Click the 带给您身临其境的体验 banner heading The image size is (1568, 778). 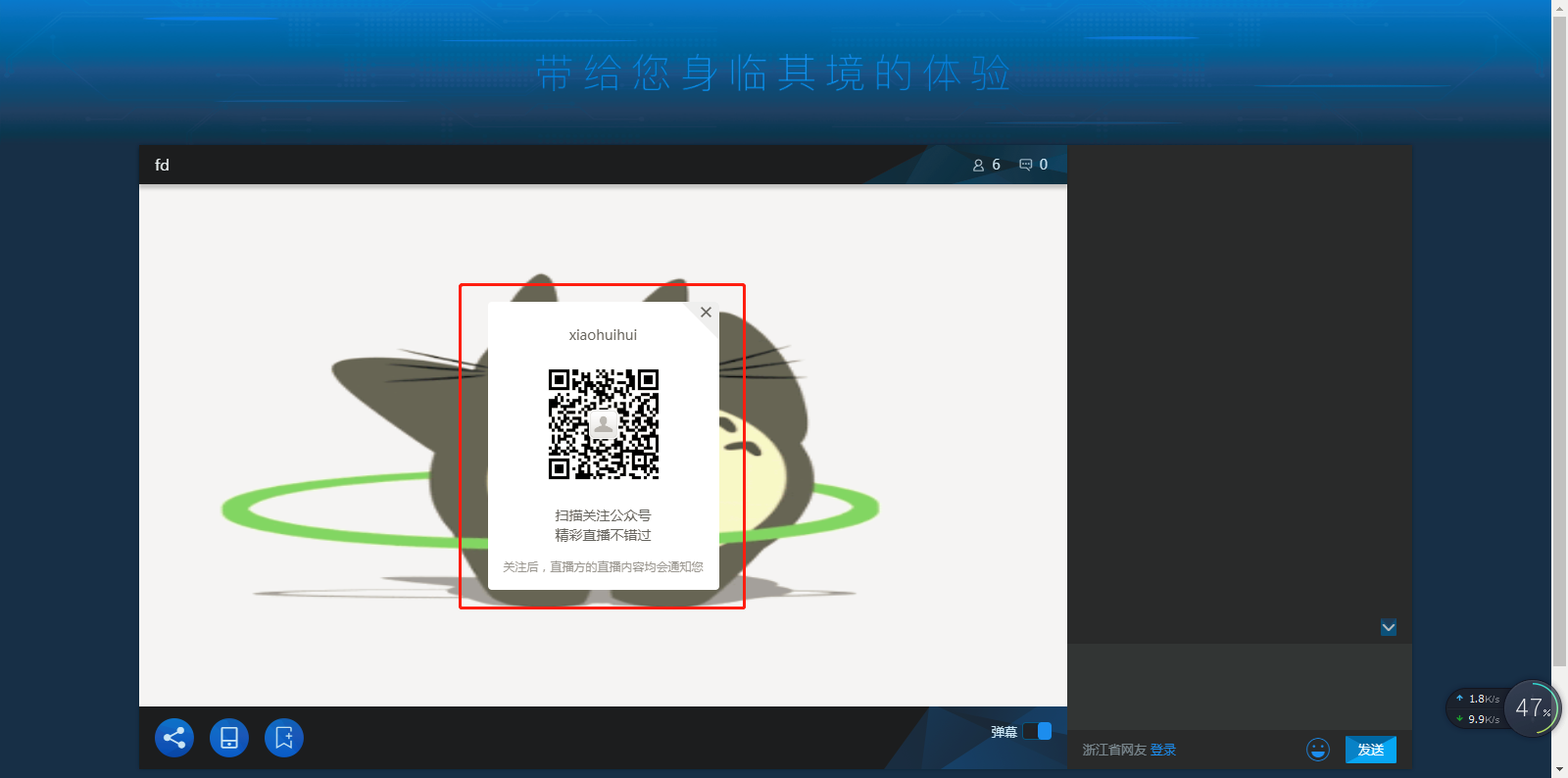pyautogui.click(x=774, y=73)
